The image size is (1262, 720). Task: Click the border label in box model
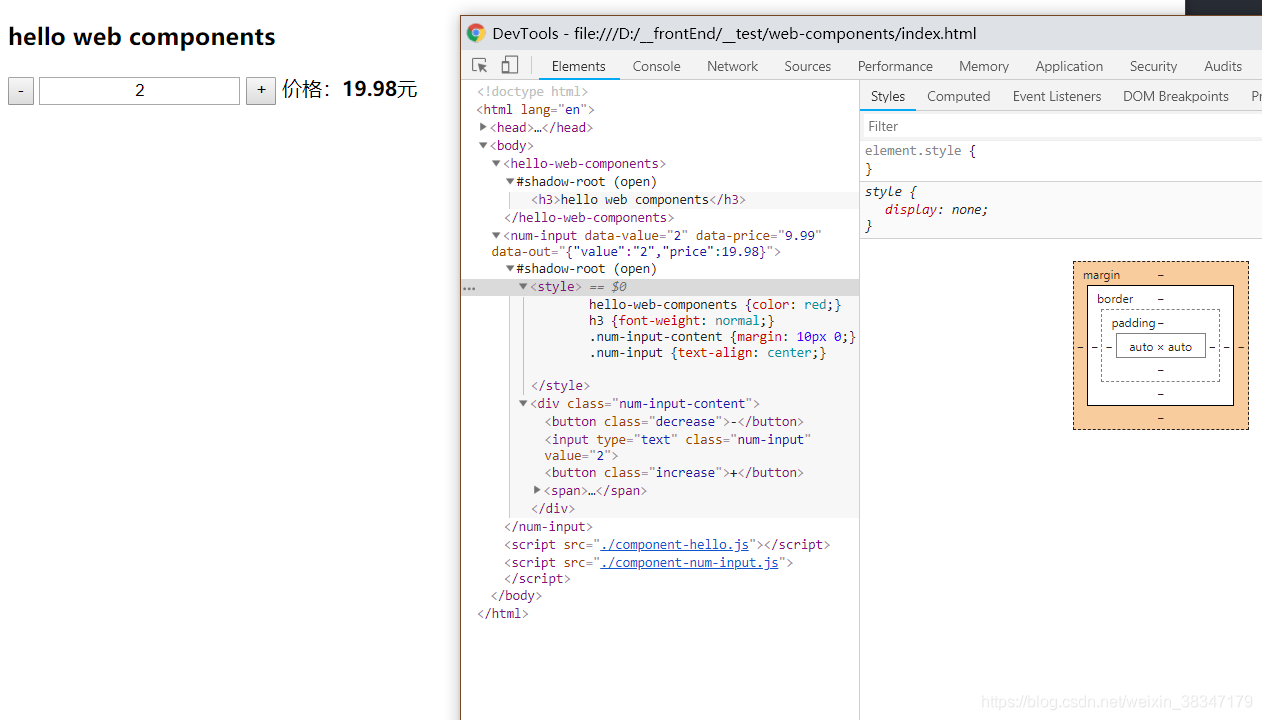[x=1115, y=299]
